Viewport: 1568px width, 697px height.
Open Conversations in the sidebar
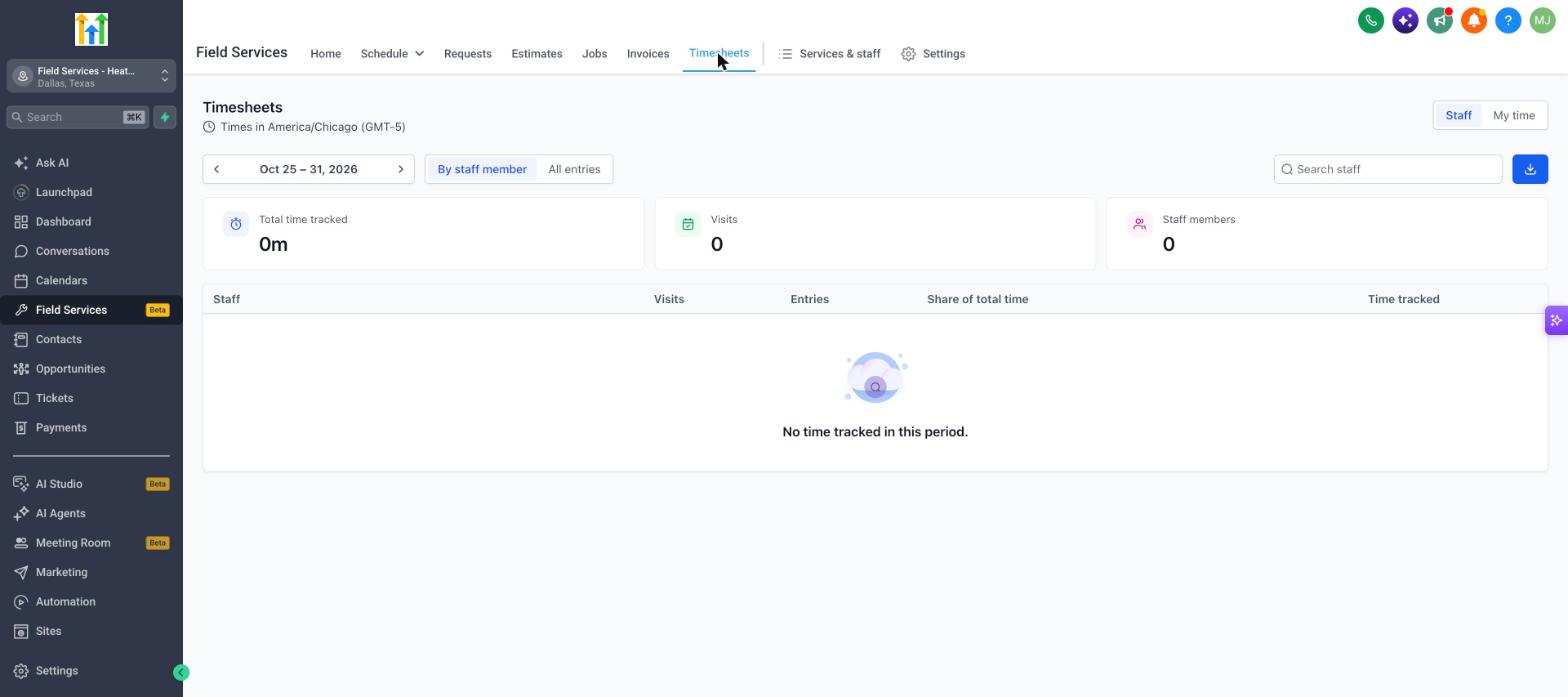coord(91,251)
